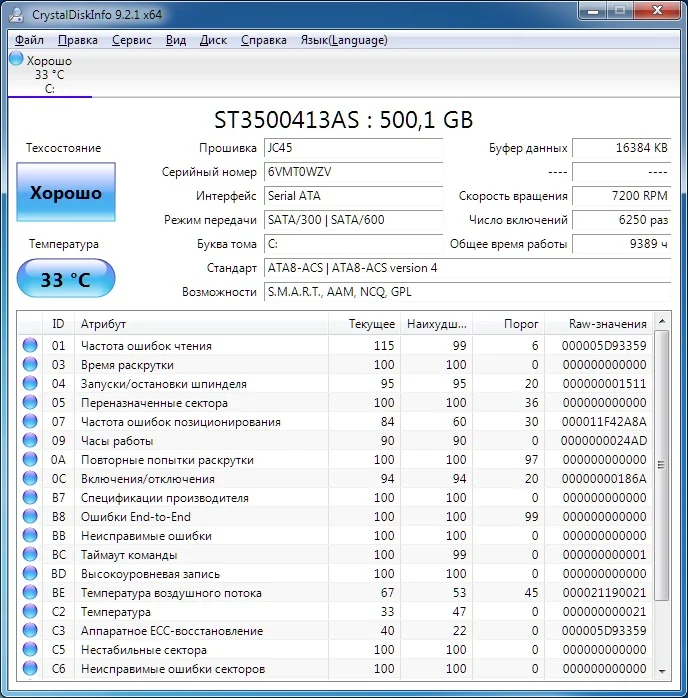Click the attribute list scrollbar thumb
Viewport: 688px width, 698px height.
(662, 465)
